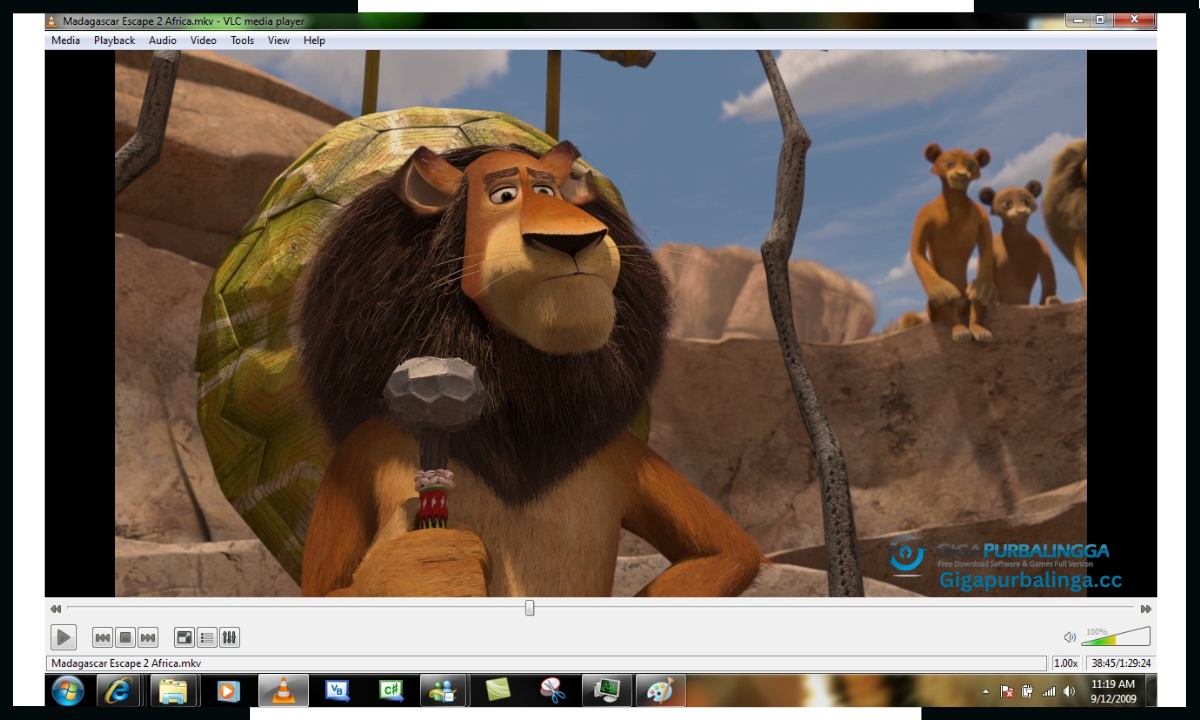The height and width of the screenshot is (720, 1200).
Task: Click the power plug tray icon
Action: (x=1027, y=691)
